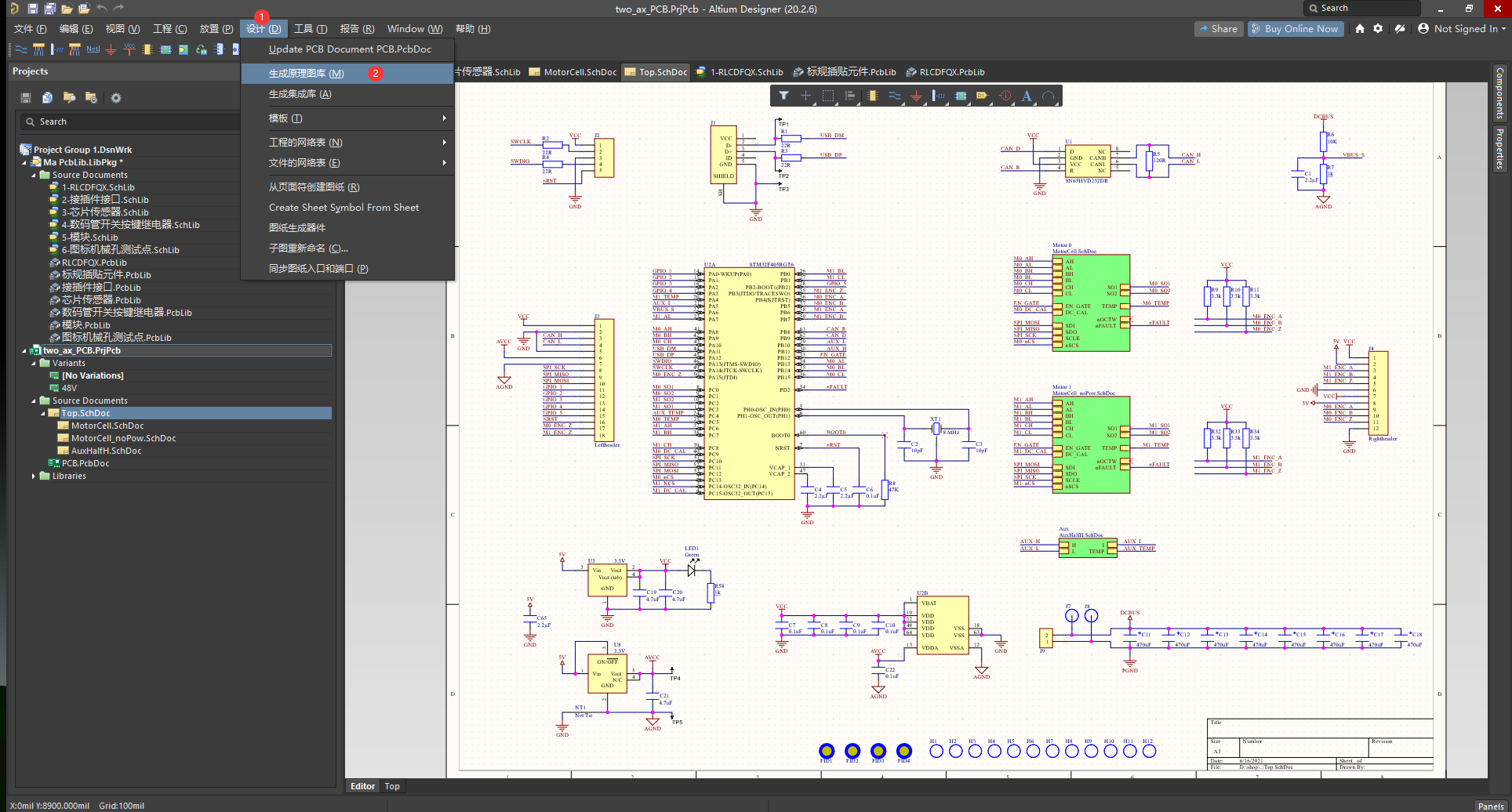1512x812 pixels.
Task: Place a text string using the A icon
Action: click(x=1027, y=96)
